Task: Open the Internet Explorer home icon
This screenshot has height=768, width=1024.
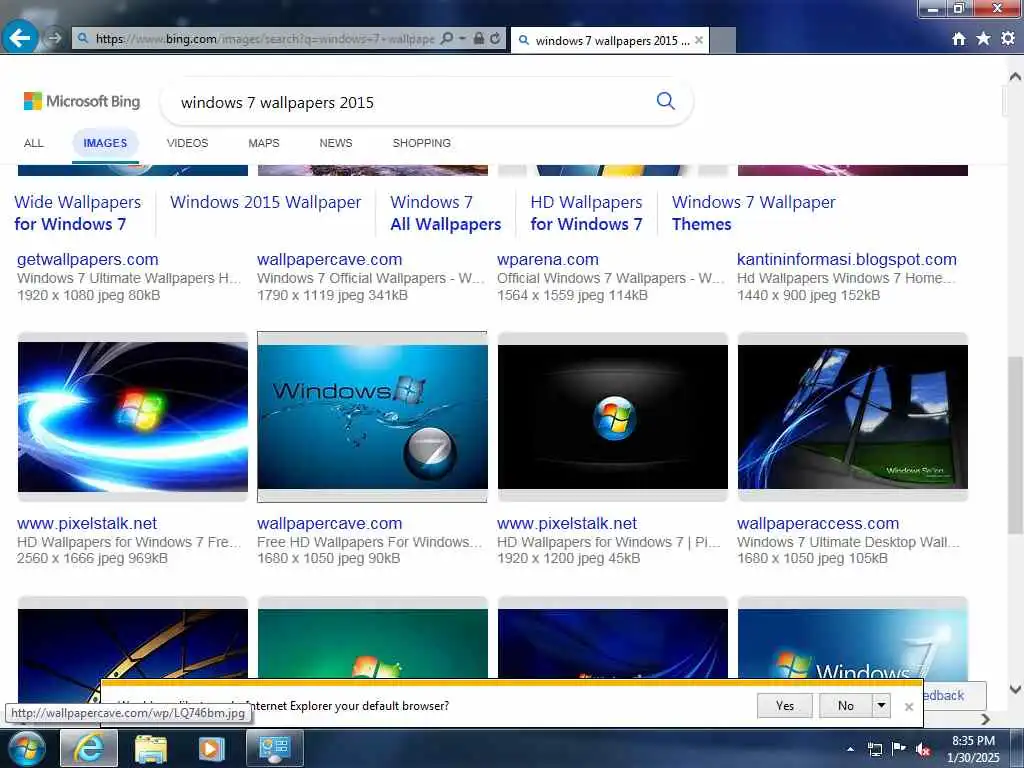Action: point(959,39)
